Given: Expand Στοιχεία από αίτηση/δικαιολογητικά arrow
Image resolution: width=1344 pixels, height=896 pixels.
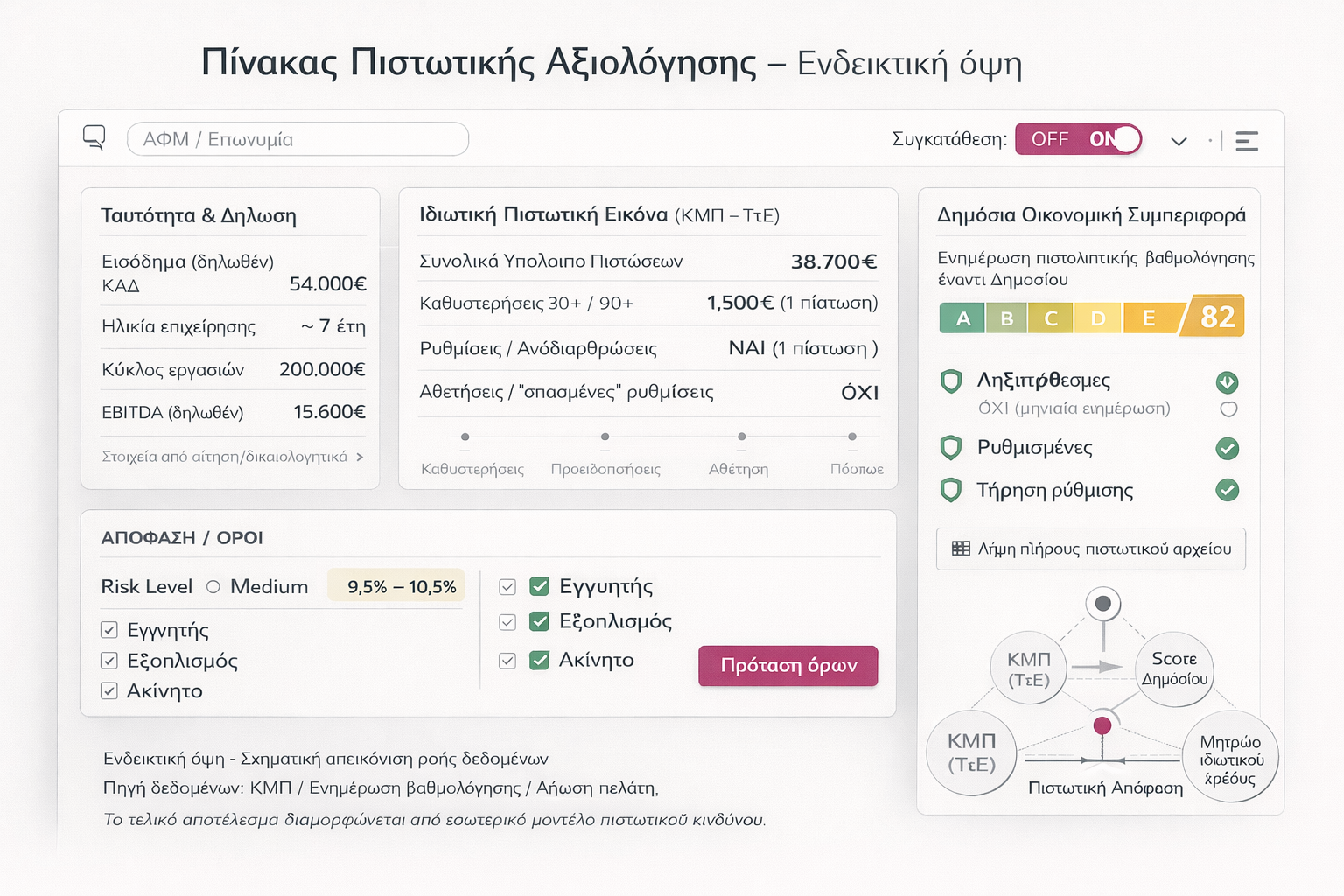Looking at the screenshot, I should pyautogui.click(x=360, y=457).
